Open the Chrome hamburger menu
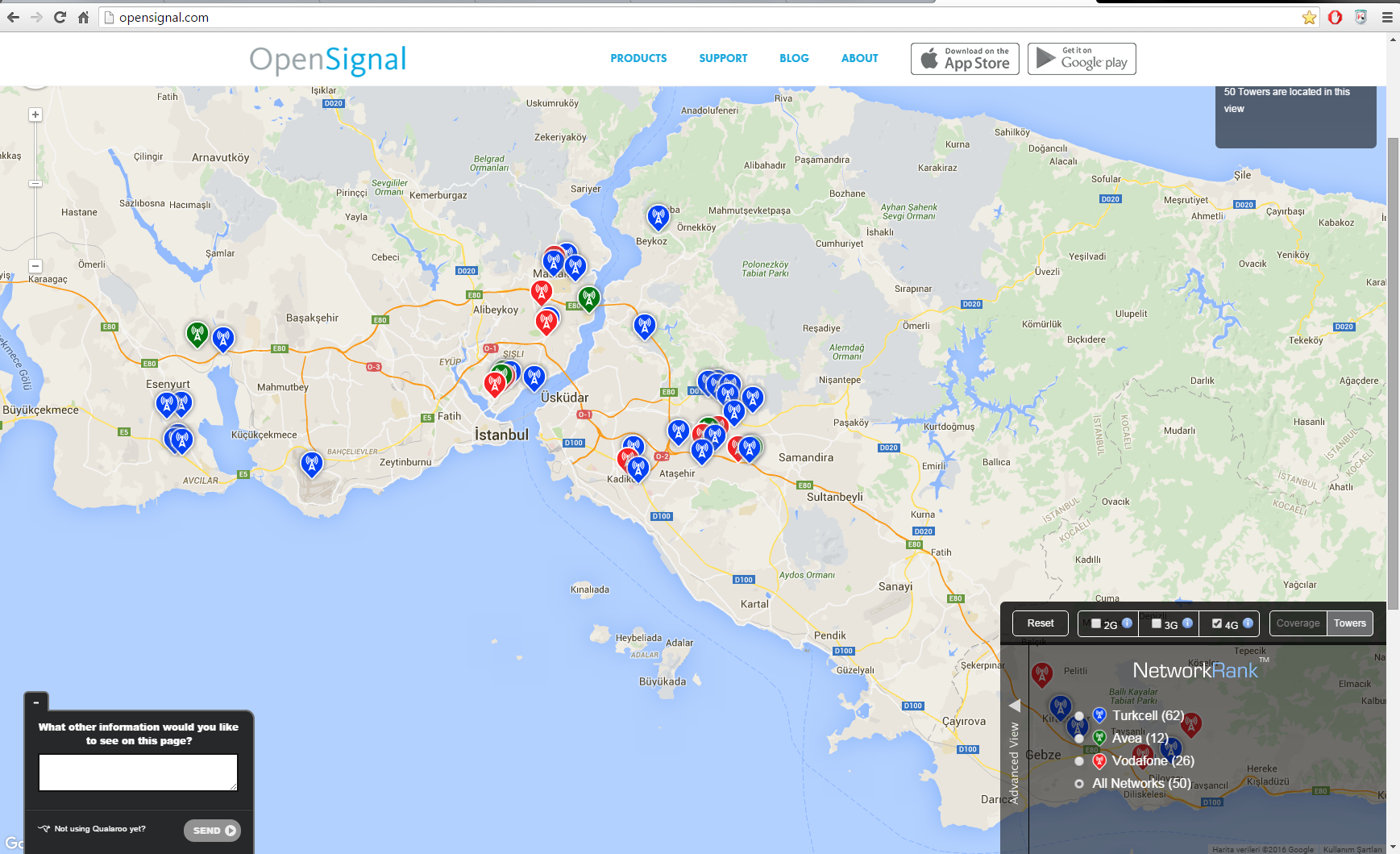 tap(1387, 17)
